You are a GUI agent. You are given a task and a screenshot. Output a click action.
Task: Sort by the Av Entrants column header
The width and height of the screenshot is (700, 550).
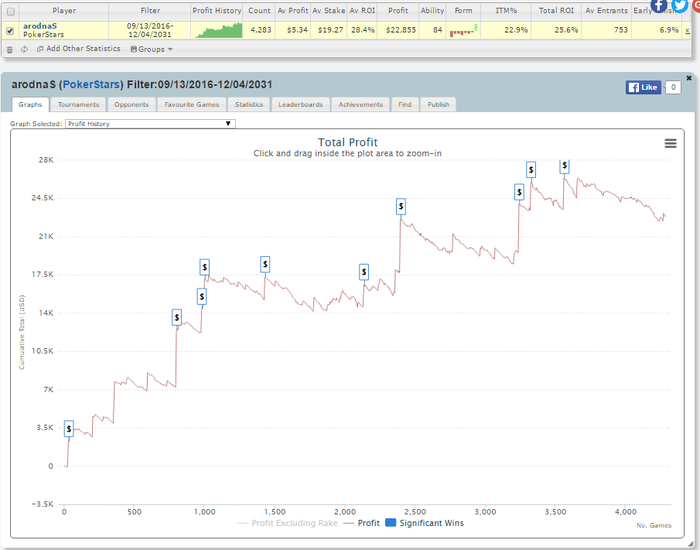pos(606,11)
